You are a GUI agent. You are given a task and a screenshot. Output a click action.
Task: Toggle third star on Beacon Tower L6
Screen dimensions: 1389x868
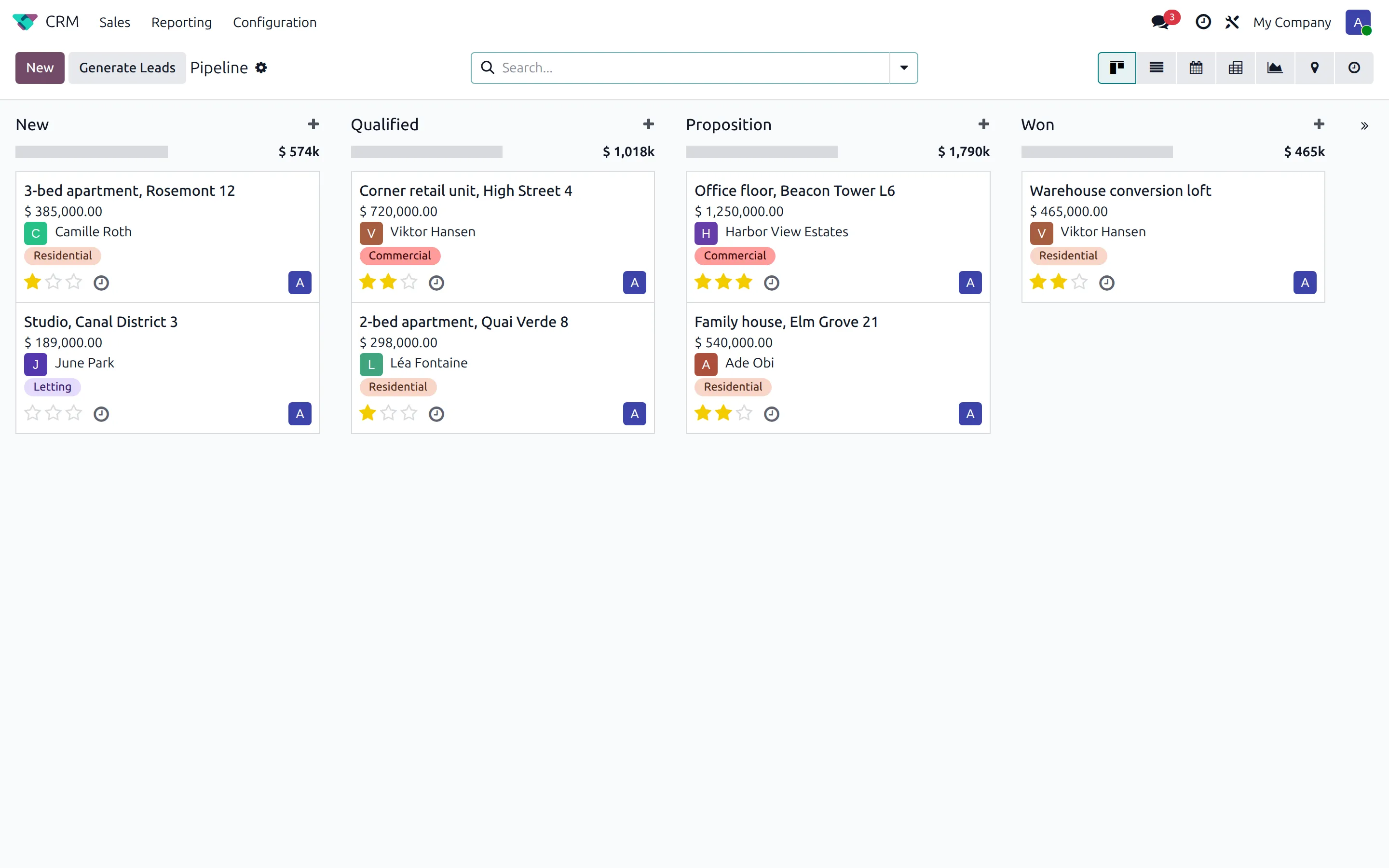745,282
